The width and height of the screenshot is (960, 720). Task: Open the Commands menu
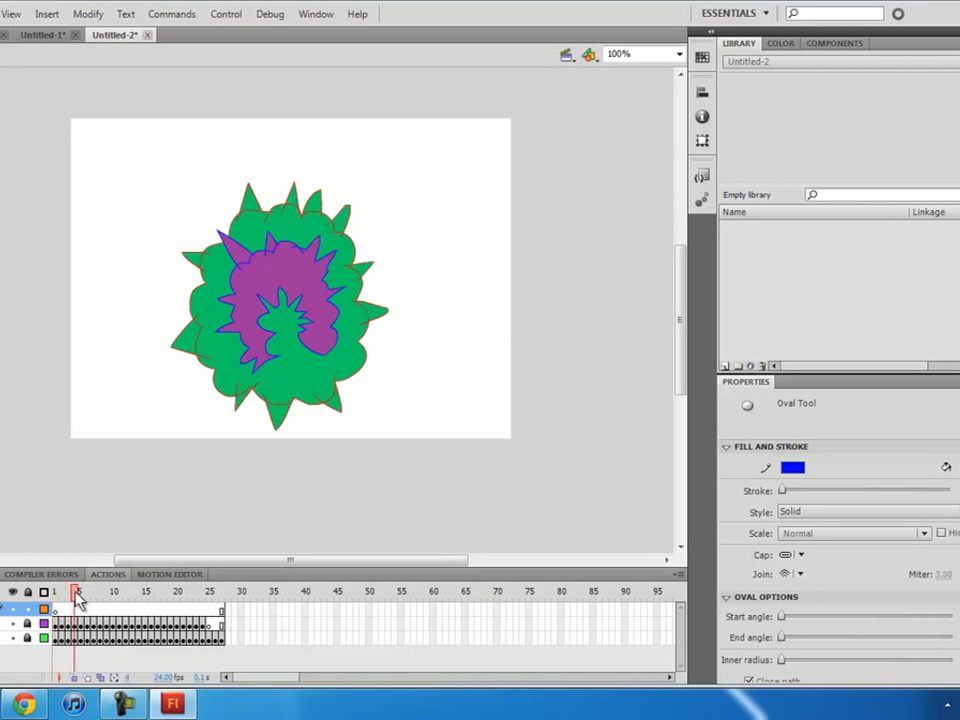click(x=171, y=14)
